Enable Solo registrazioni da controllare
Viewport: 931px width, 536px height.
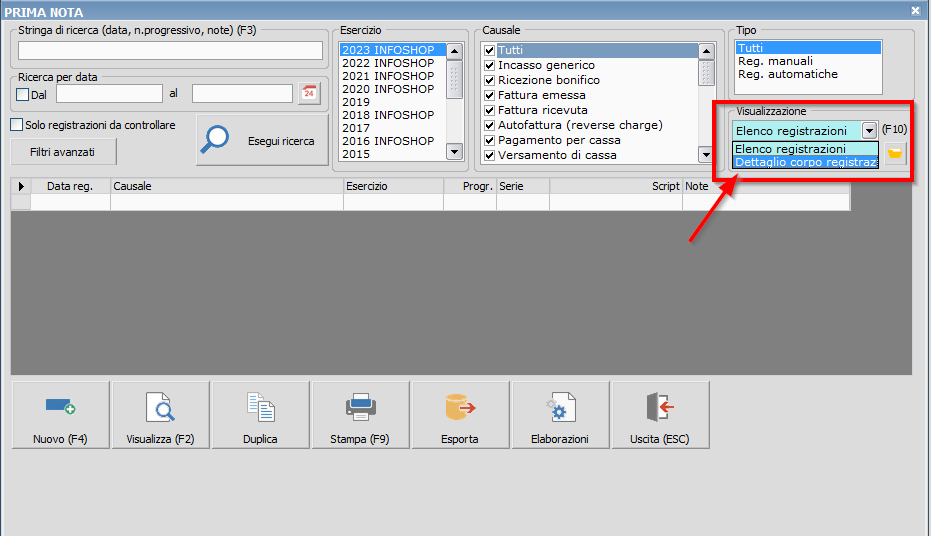click(17, 125)
